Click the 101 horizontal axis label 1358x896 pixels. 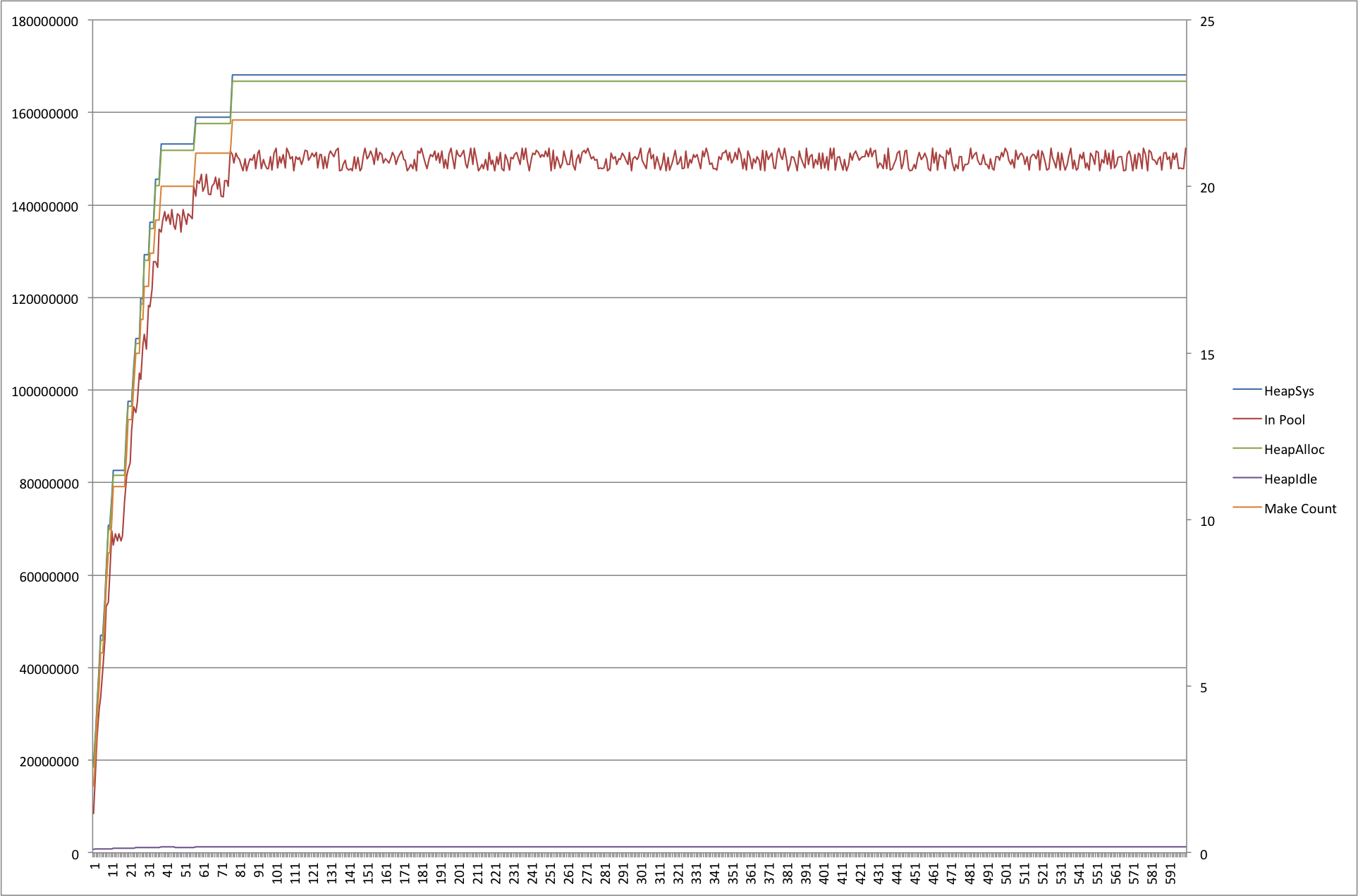pos(277,875)
